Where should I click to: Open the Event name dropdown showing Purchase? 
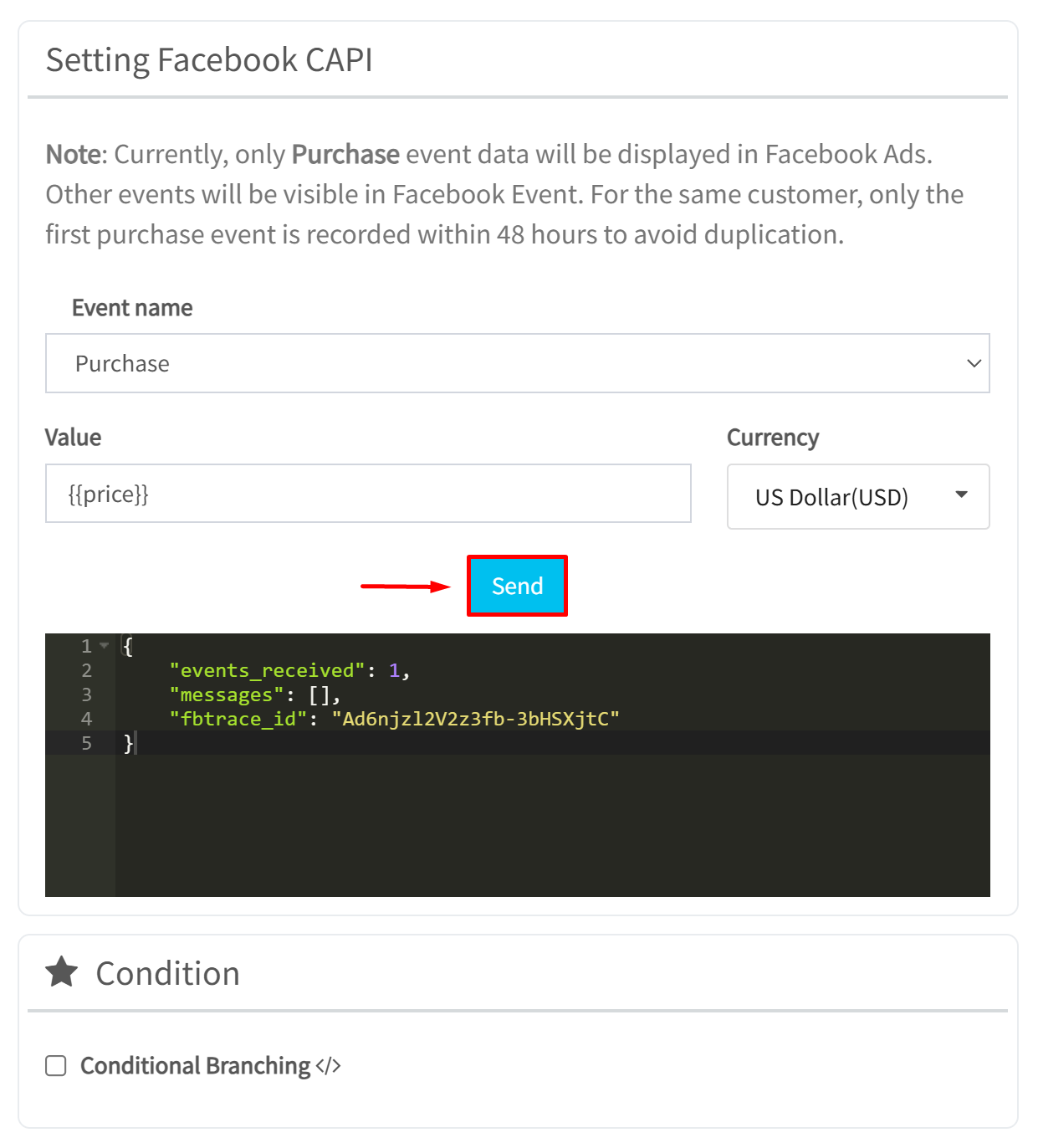tap(517, 363)
